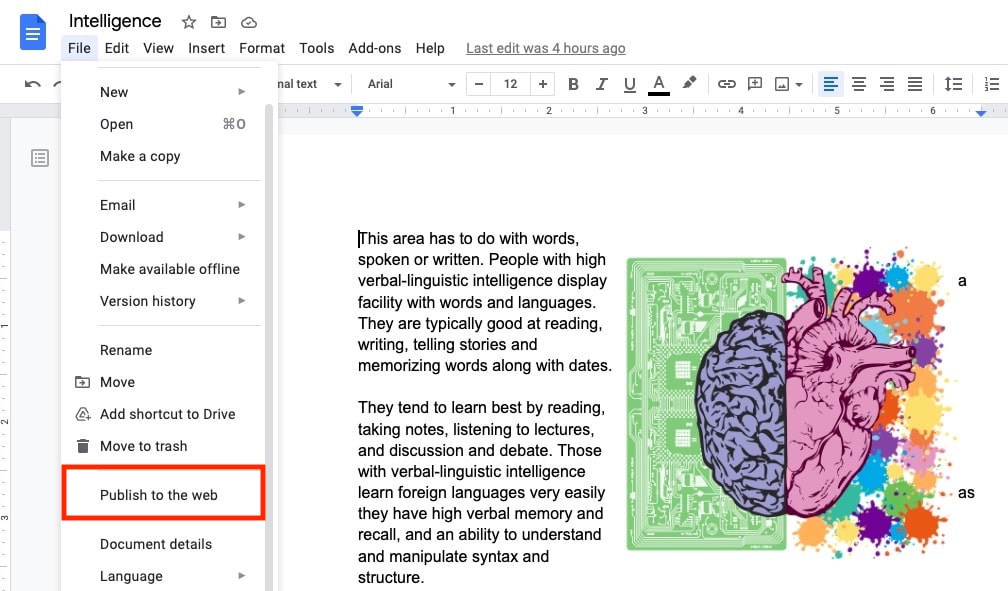Click the Move document to folder icon
This screenshot has height=591, width=1008.
pos(219,21)
